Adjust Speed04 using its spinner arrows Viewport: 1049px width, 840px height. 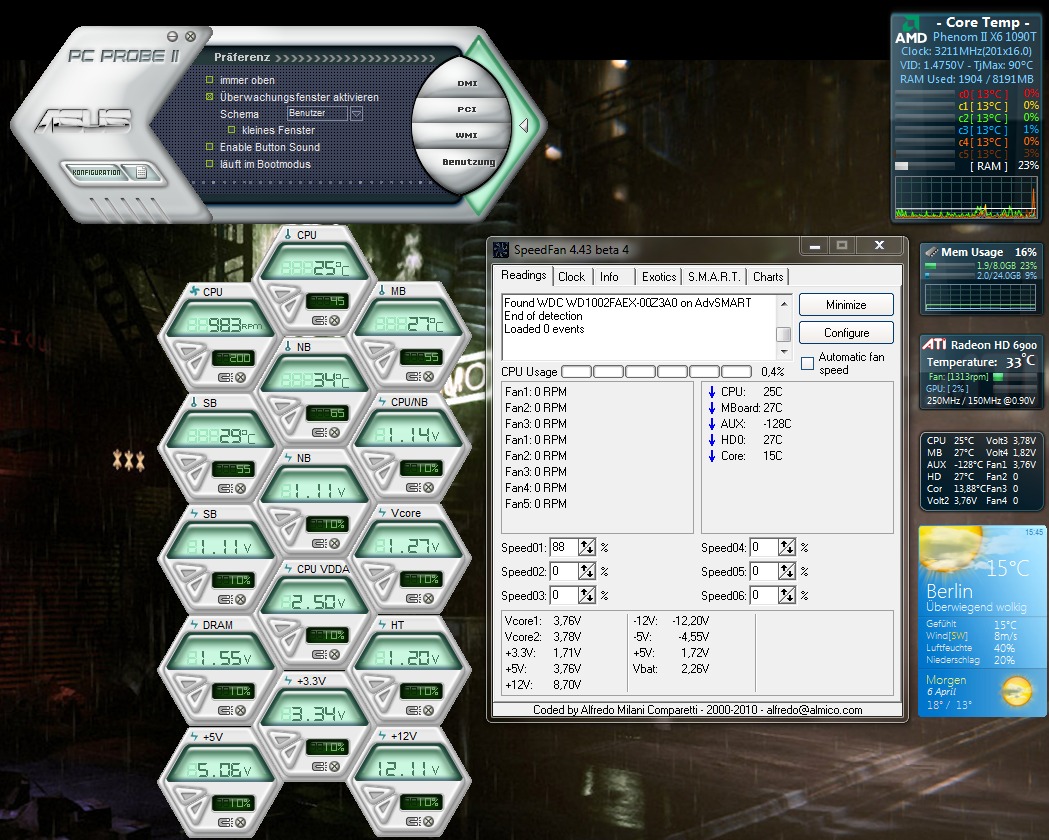[x=787, y=548]
